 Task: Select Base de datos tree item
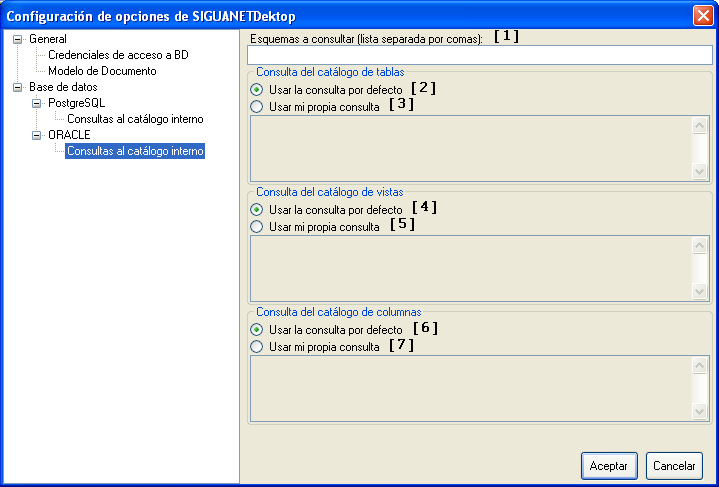[x=63, y=87]
